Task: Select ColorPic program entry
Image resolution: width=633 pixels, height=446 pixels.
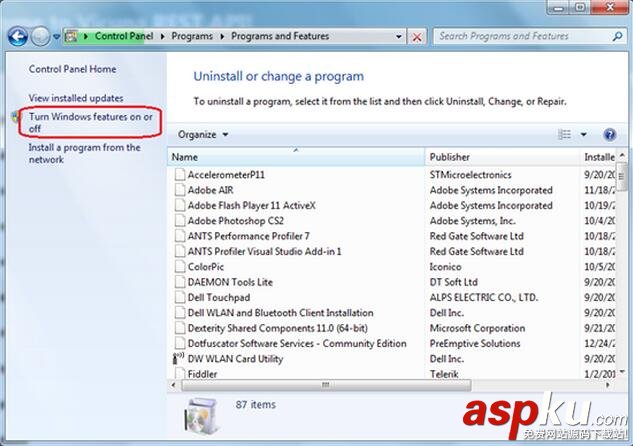Action: (x=205, y=267)
